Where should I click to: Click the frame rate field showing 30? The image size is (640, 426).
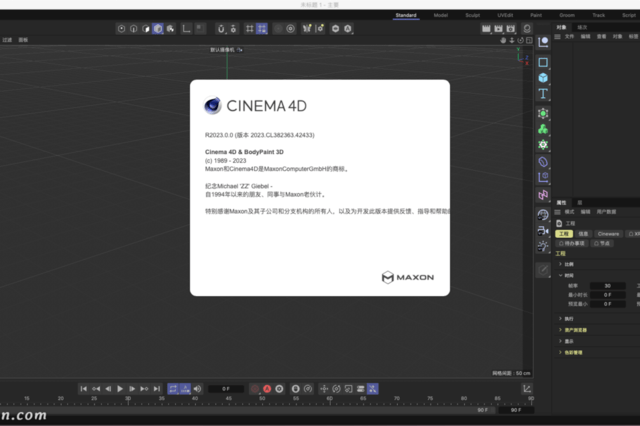(608, 286)
